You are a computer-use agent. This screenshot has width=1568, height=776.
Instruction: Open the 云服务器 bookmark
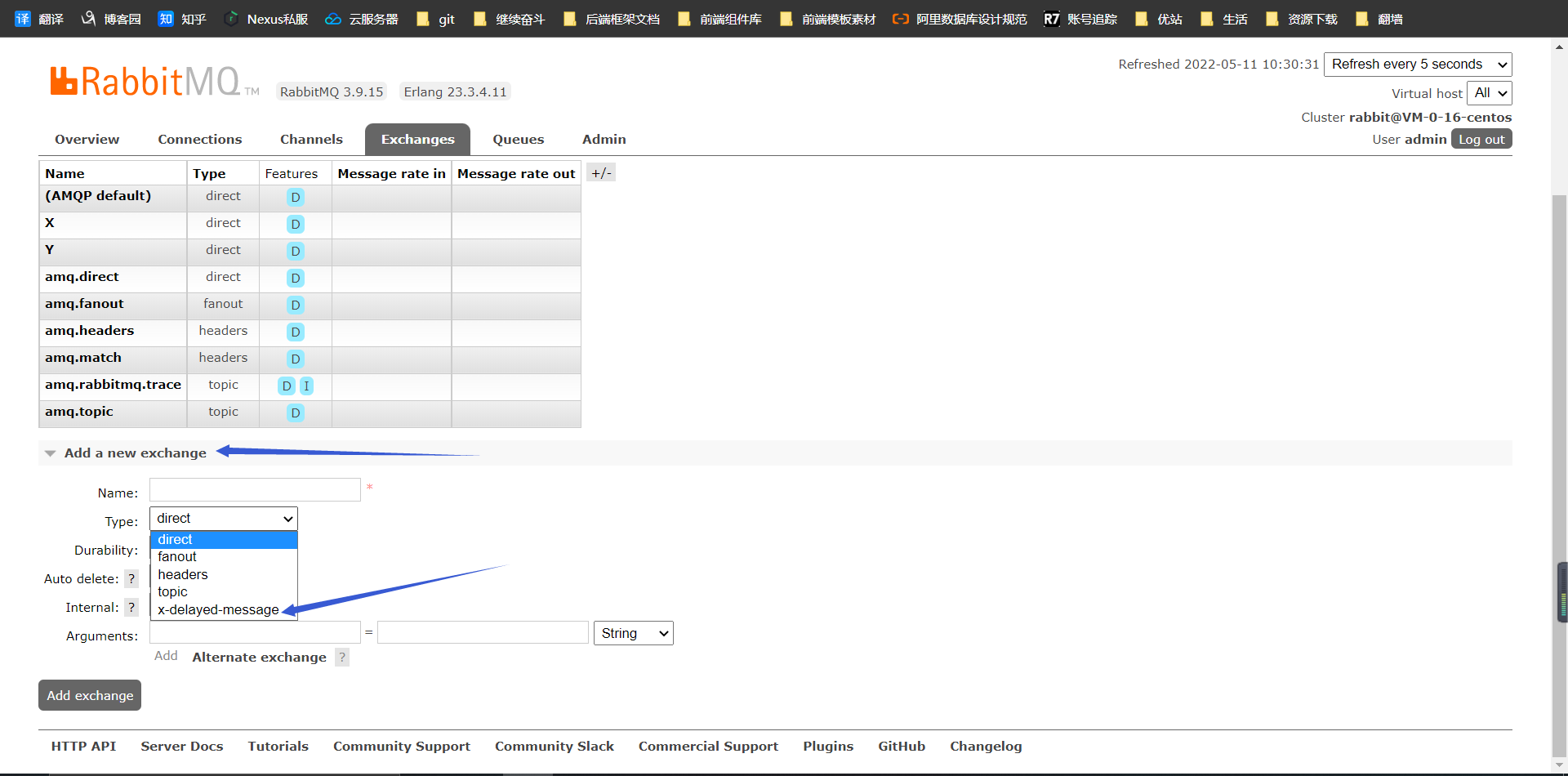pos(362,19)
